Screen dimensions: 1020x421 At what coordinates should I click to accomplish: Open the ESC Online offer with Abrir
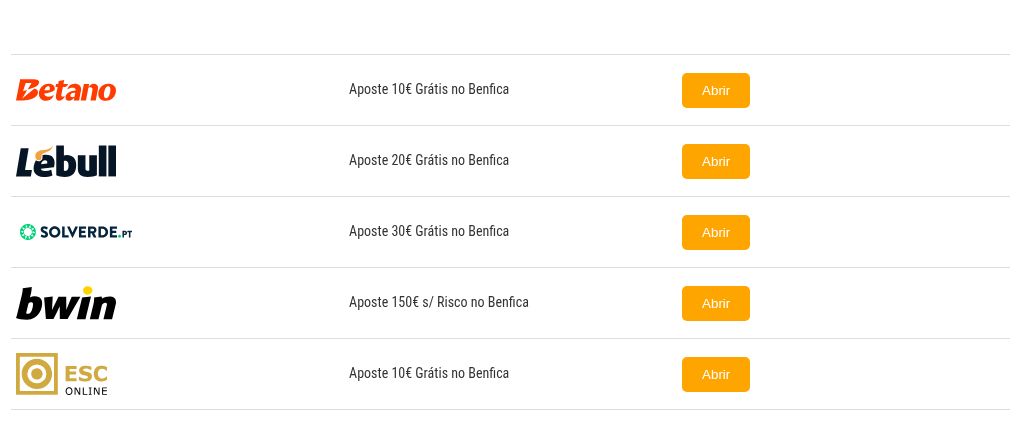(715, 374)
